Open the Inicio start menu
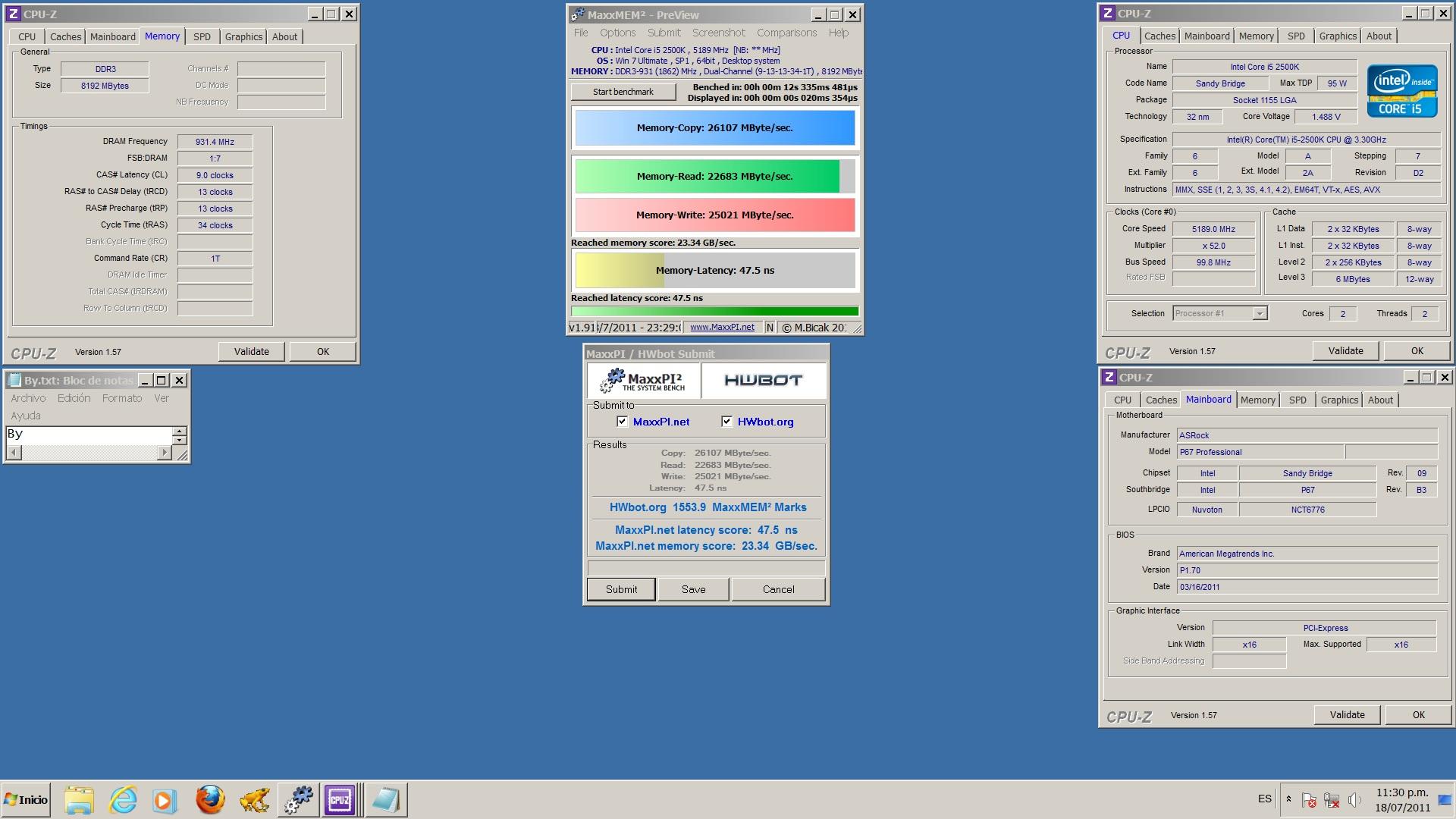Image resolution: width=1456 pixels, height=819 pixels. (x=26, y=800)
